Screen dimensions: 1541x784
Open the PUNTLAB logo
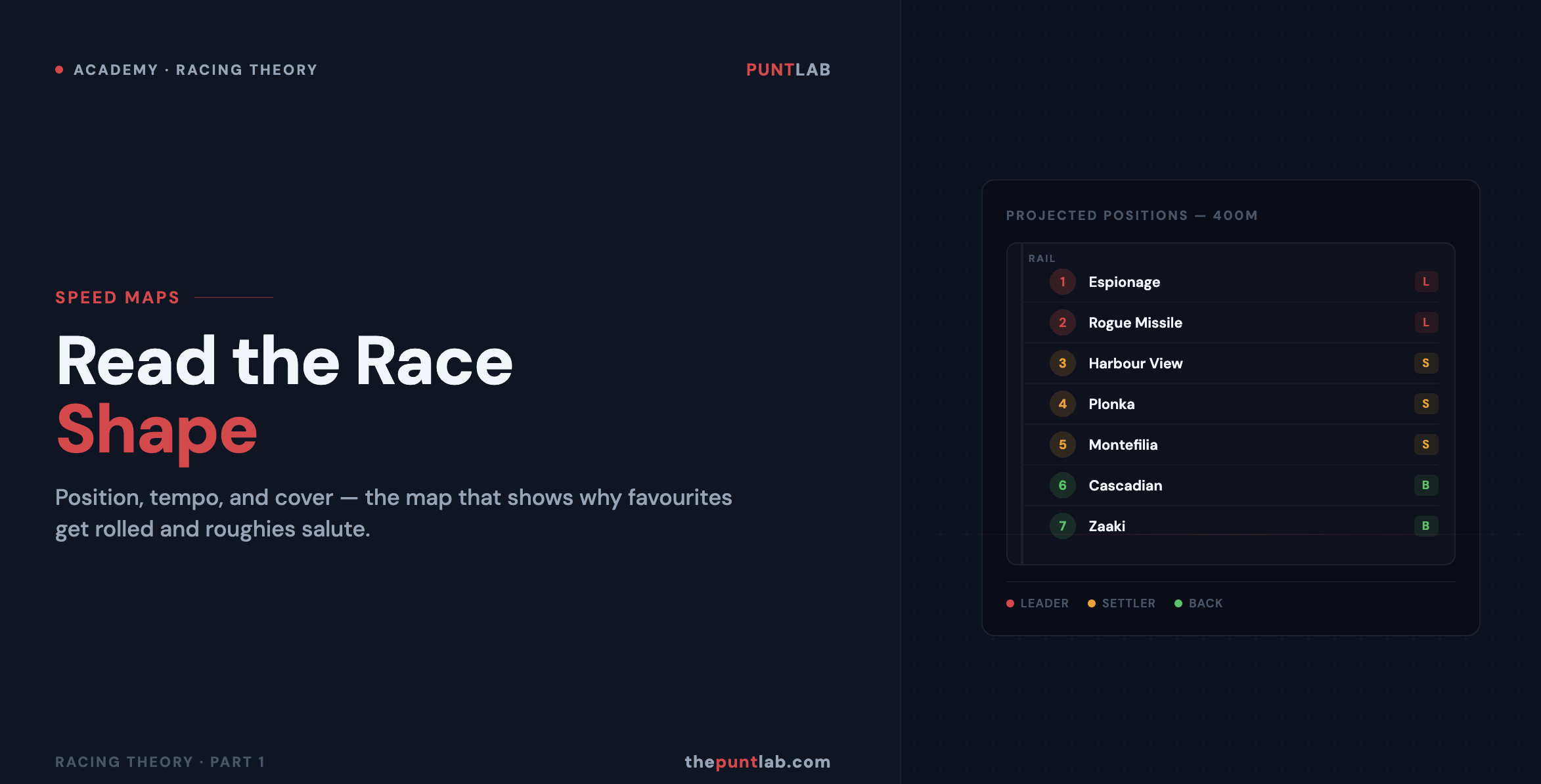point(787,70)
